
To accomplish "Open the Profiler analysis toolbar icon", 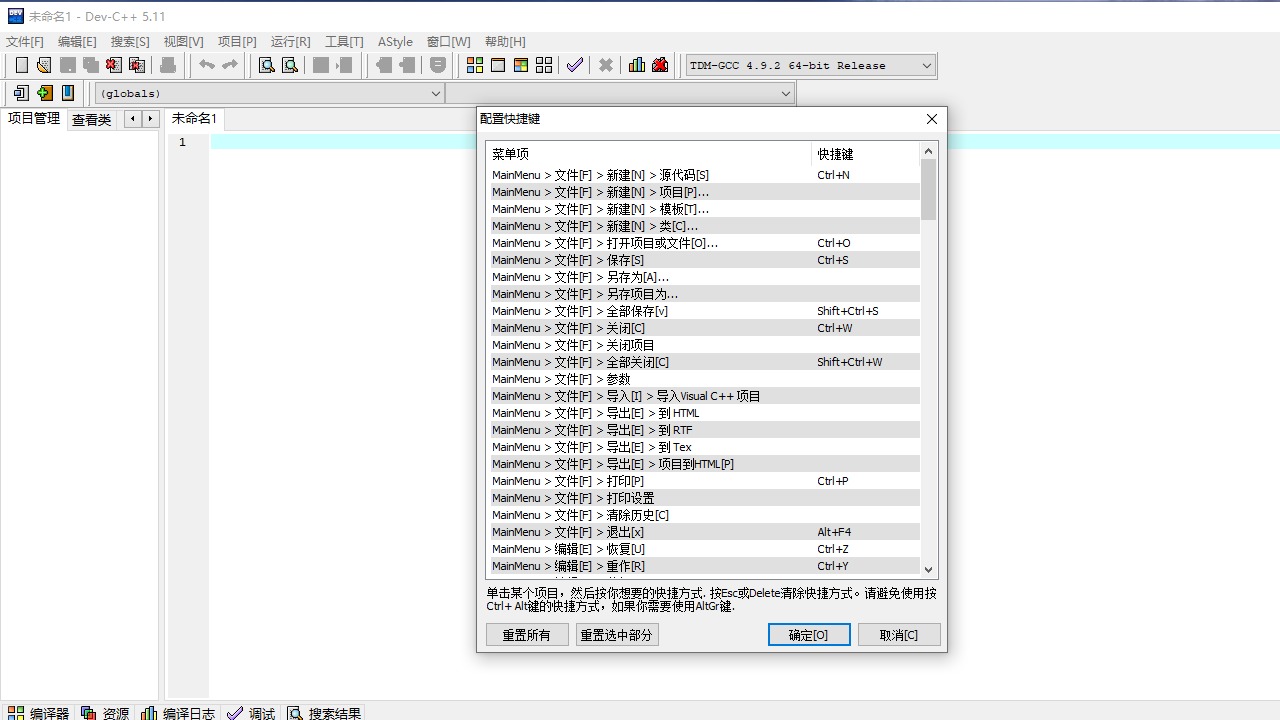I will pyautogui.click(x=637, y=64).
